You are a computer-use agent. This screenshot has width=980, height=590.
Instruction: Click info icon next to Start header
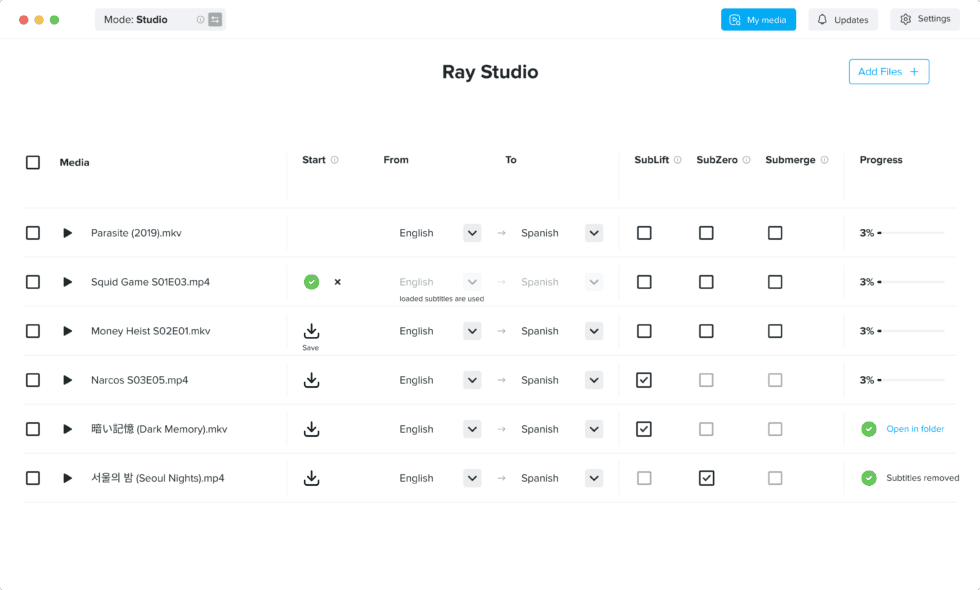tap(335, 160)
